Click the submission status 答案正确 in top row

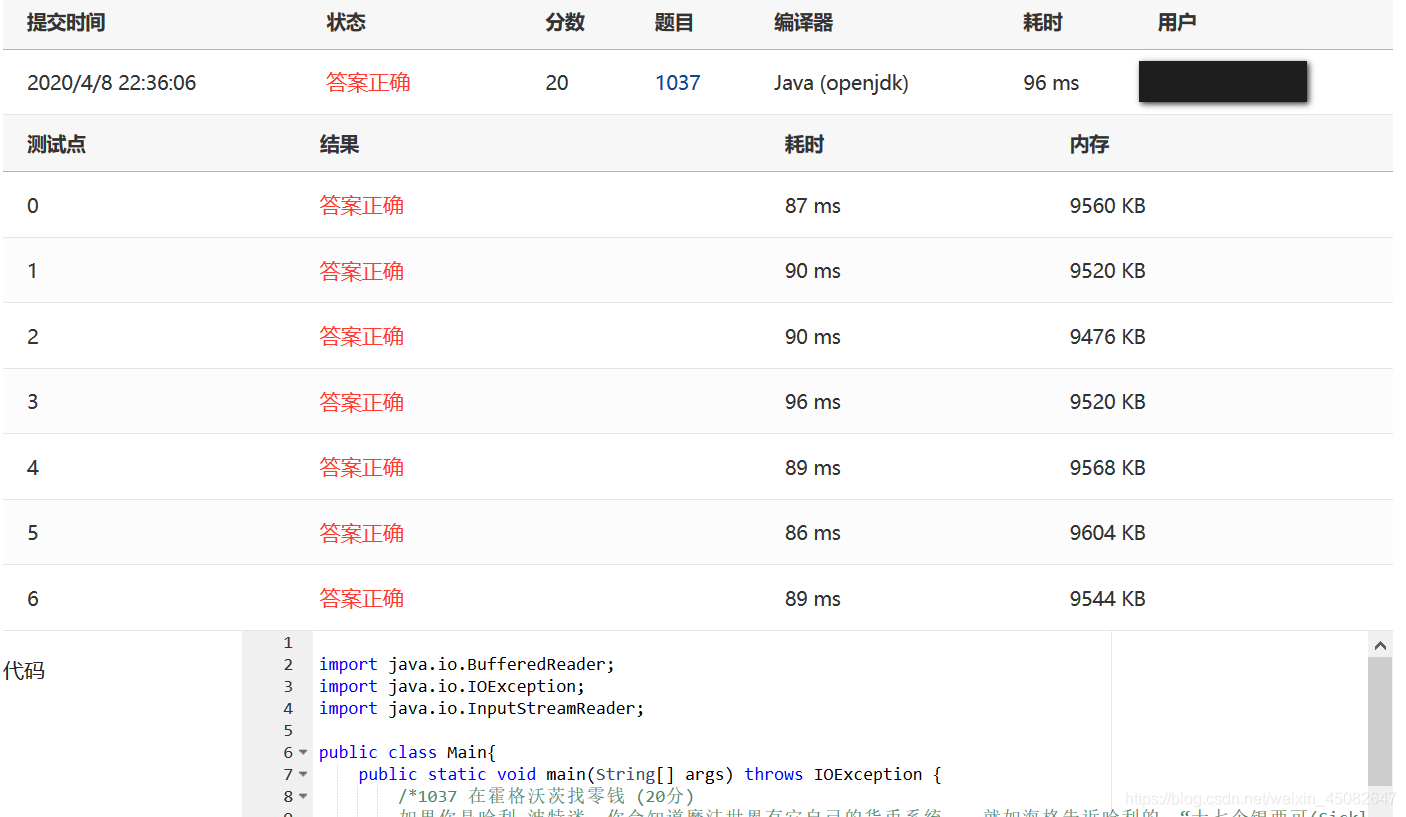[x=368, y=83]
